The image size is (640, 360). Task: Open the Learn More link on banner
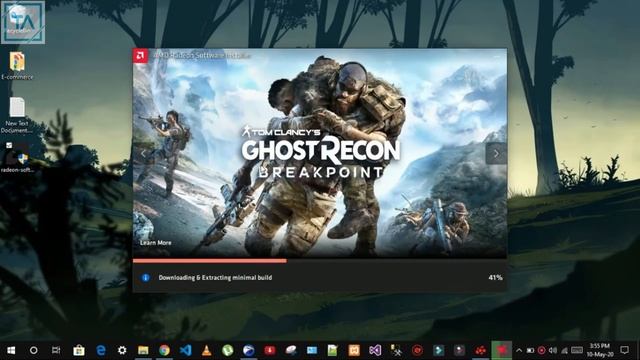[x=156, y=242]
